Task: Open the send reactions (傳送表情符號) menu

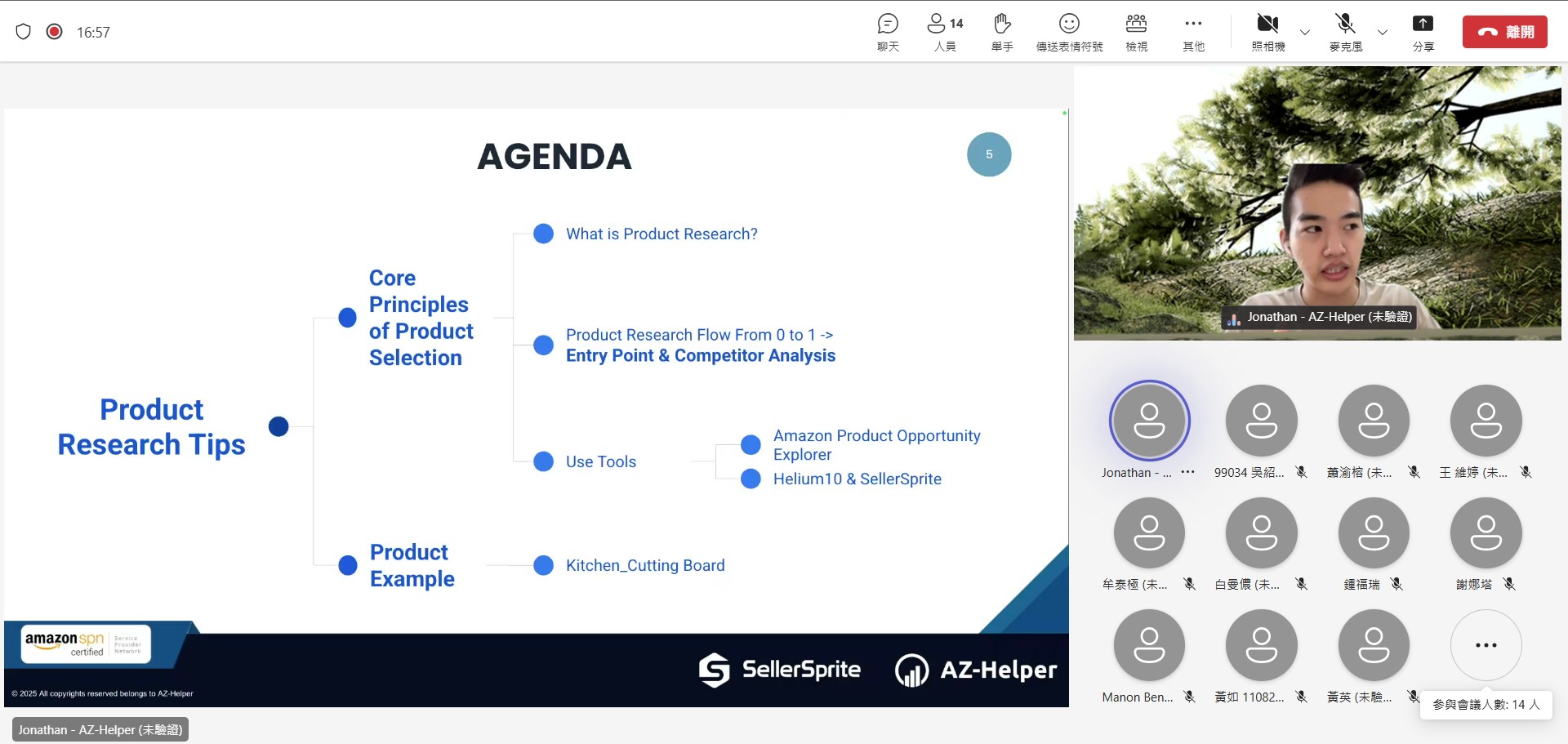Action: [1069, 32]
